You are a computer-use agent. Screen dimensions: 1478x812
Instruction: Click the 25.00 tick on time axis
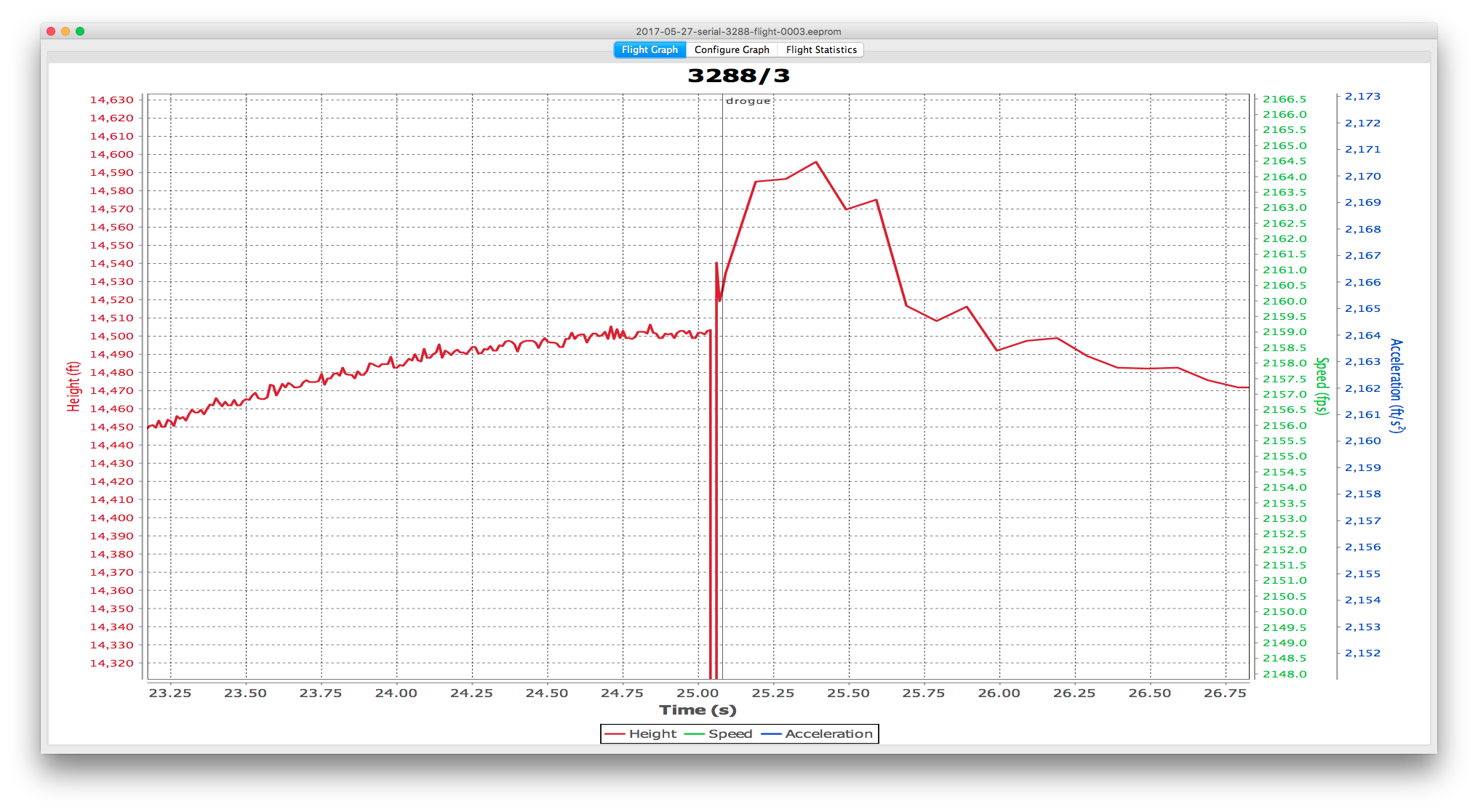click(x=698, y=694)
